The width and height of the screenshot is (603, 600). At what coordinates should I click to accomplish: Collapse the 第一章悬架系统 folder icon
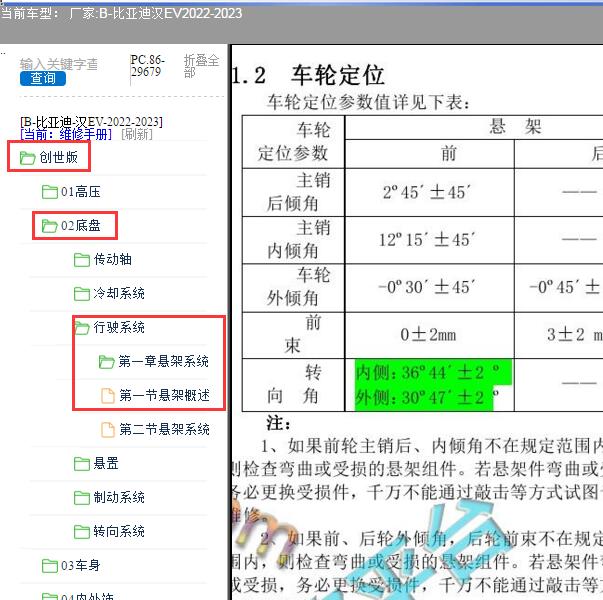coord(106,362)
